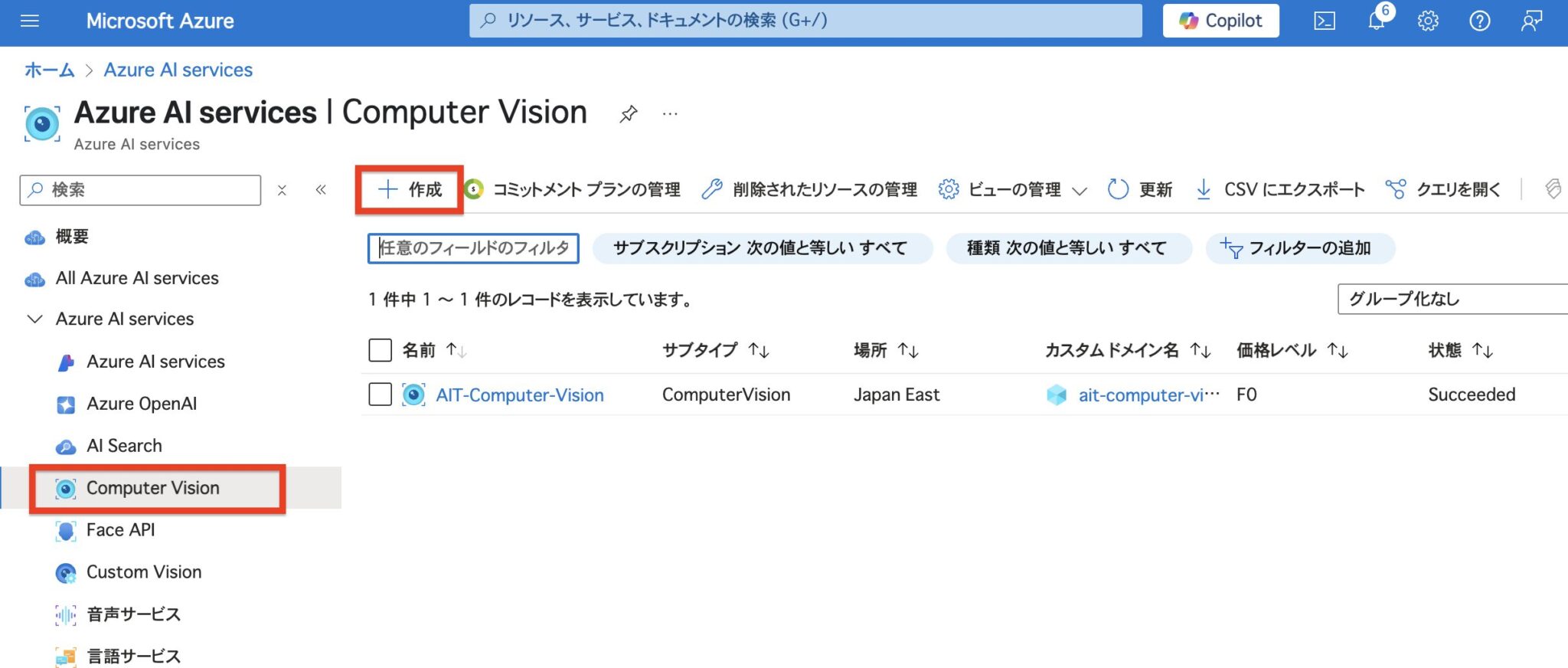
Task: Click the 任意のフィールドのフィルタ input field
Action: 472,247
